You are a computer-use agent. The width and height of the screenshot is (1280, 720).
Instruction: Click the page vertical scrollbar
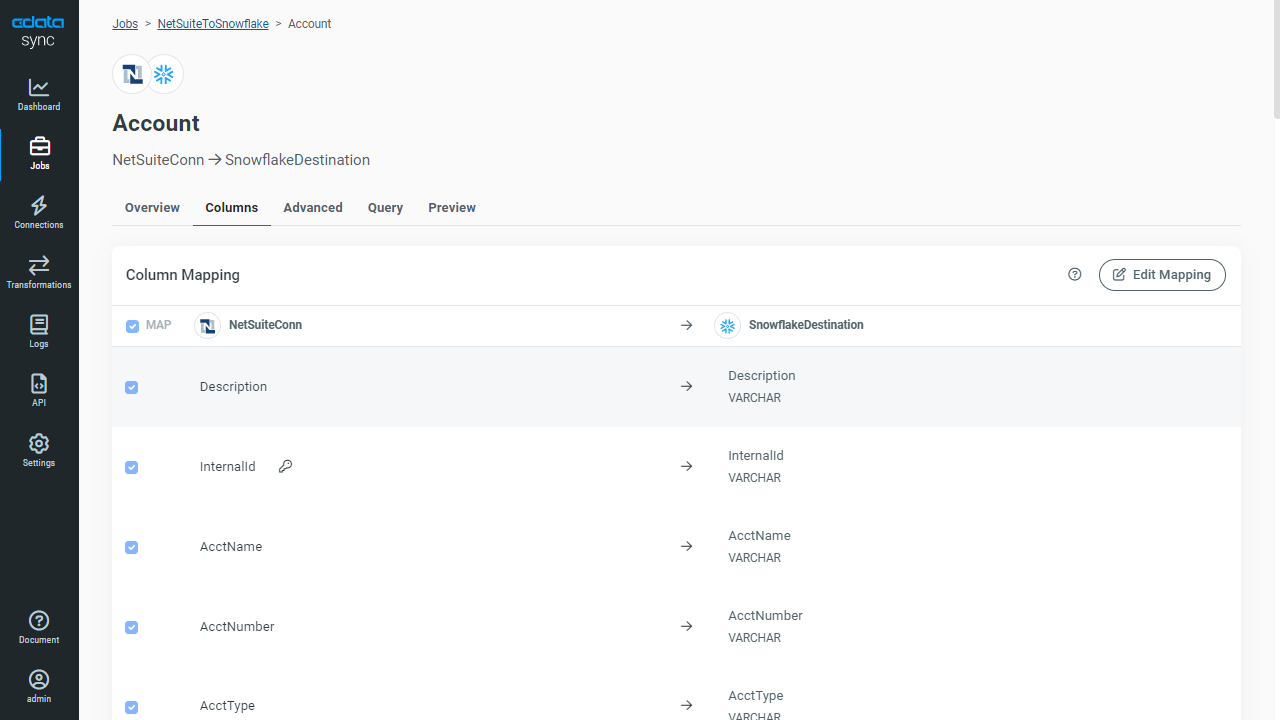tap(1275, 60)
